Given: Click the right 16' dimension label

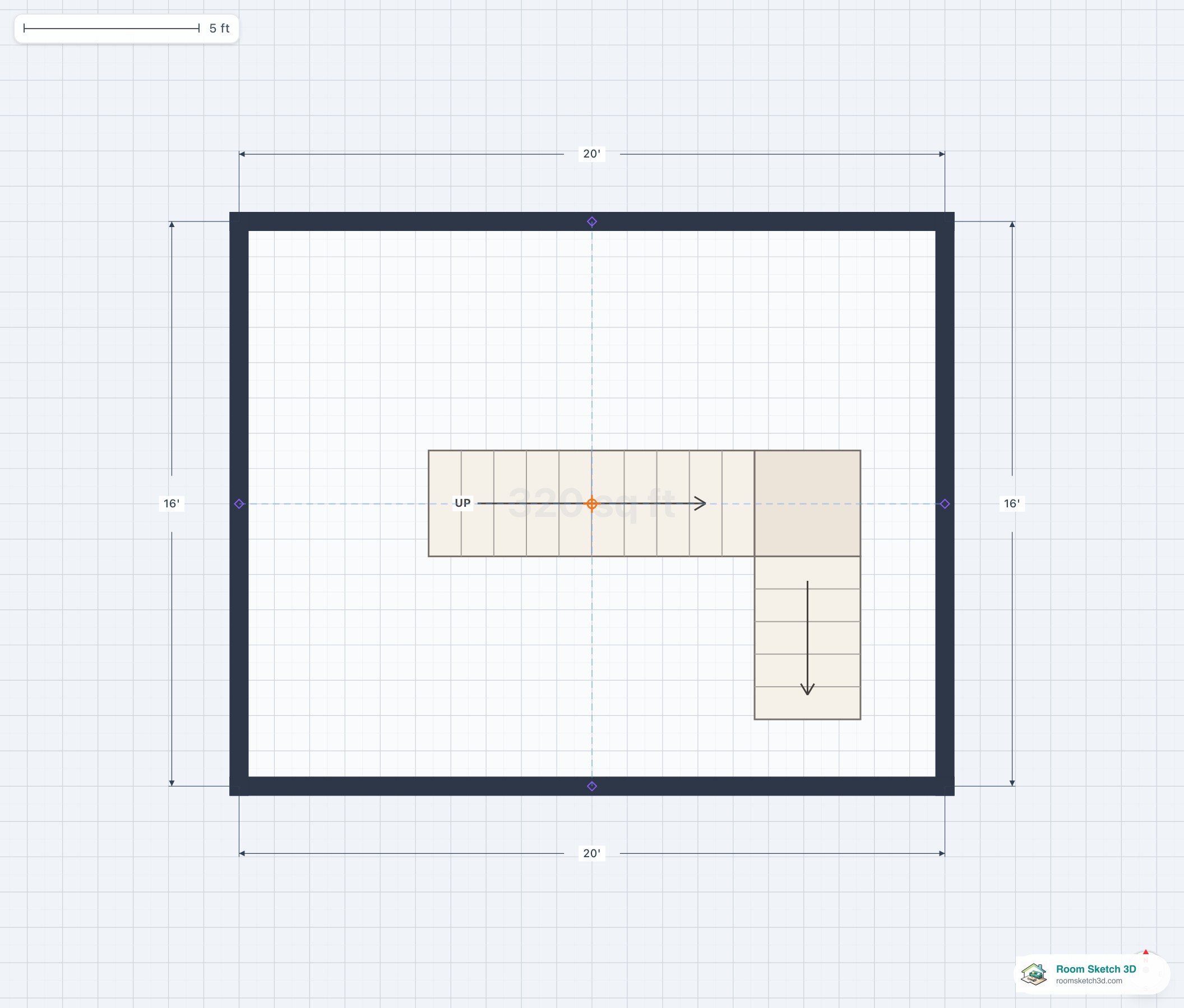Looking at the screenshot, I should [x=1012, y=503].
